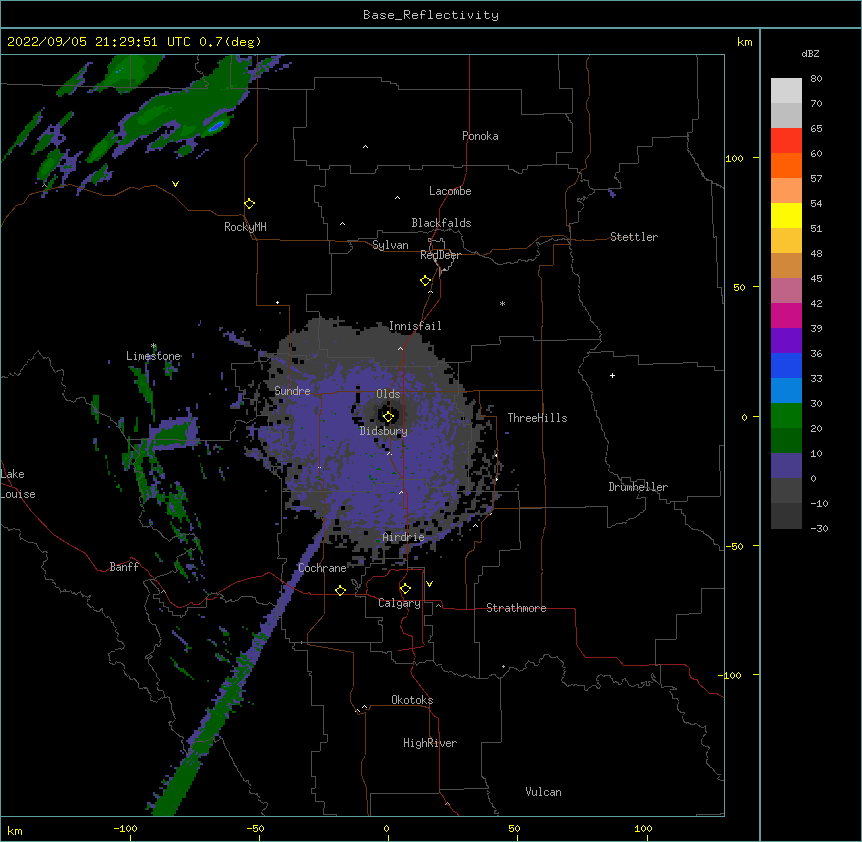This screenshot has height=842, width=862.
Task: Click the Drumheller label
Action: 638,487
